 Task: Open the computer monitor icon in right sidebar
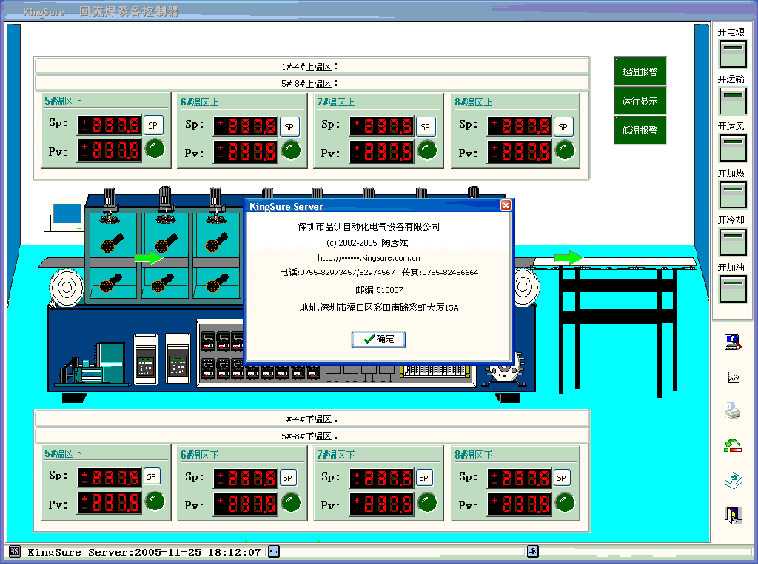[x=733, y=342]
